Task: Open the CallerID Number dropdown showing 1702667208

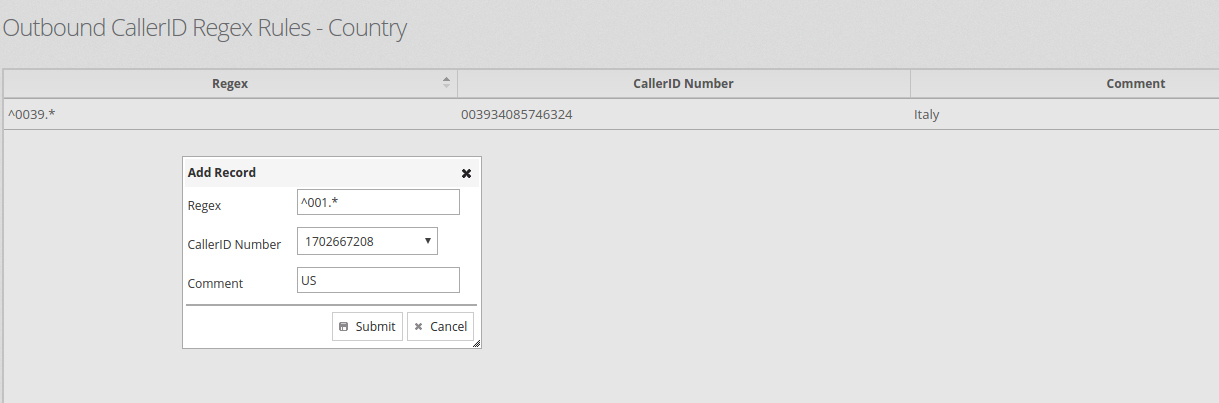Action: tap(367, 241)
